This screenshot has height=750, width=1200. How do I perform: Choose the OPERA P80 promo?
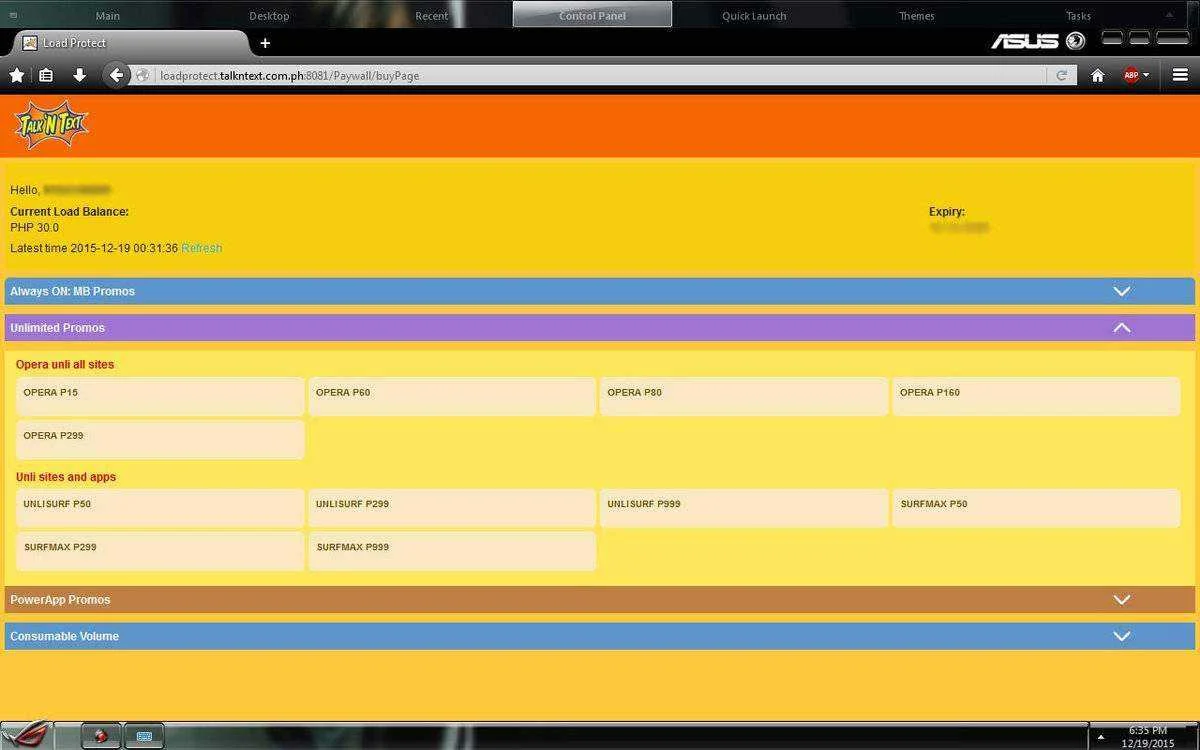pos(744,396)
